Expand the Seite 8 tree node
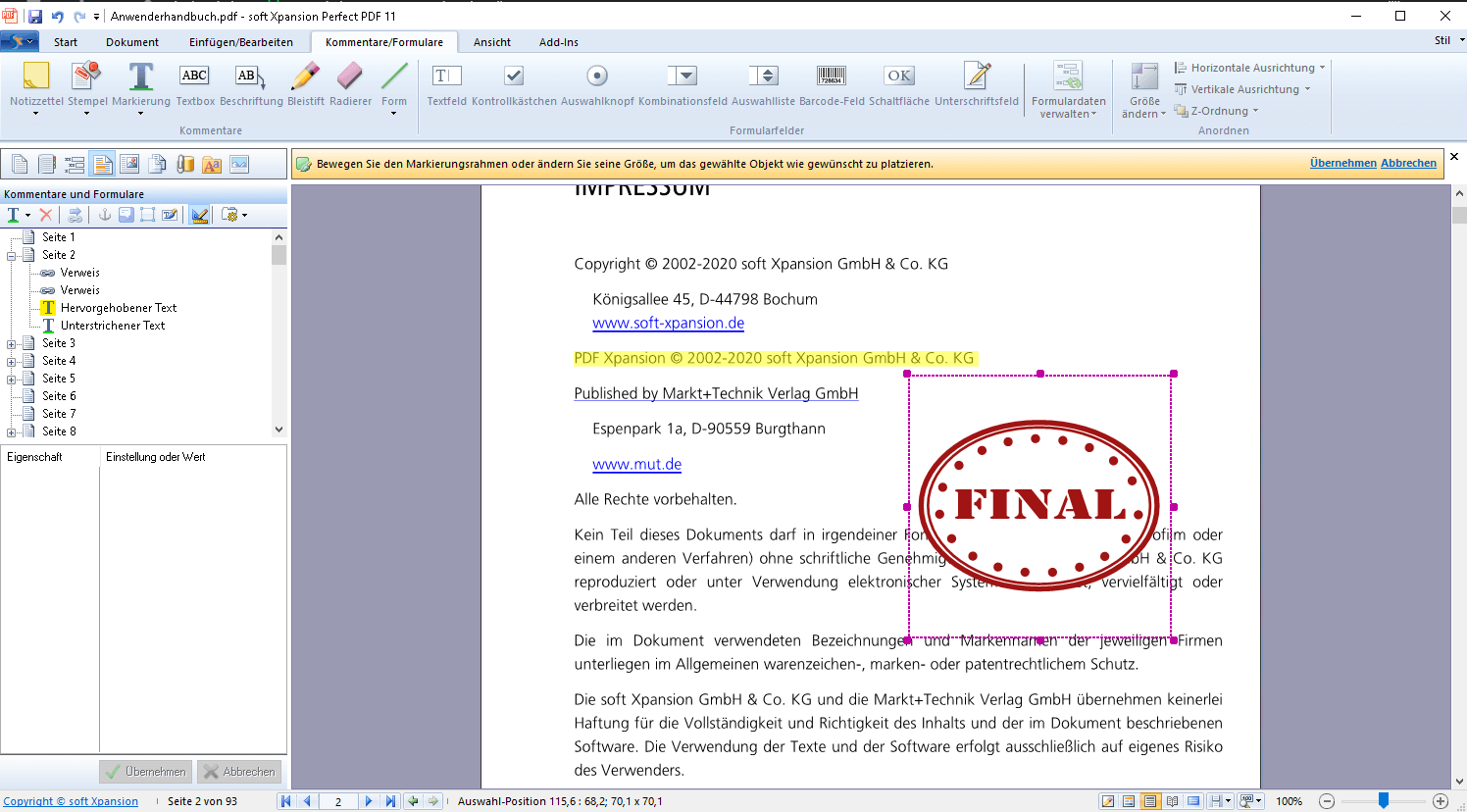1467x812 pixels. click(12, 431)
